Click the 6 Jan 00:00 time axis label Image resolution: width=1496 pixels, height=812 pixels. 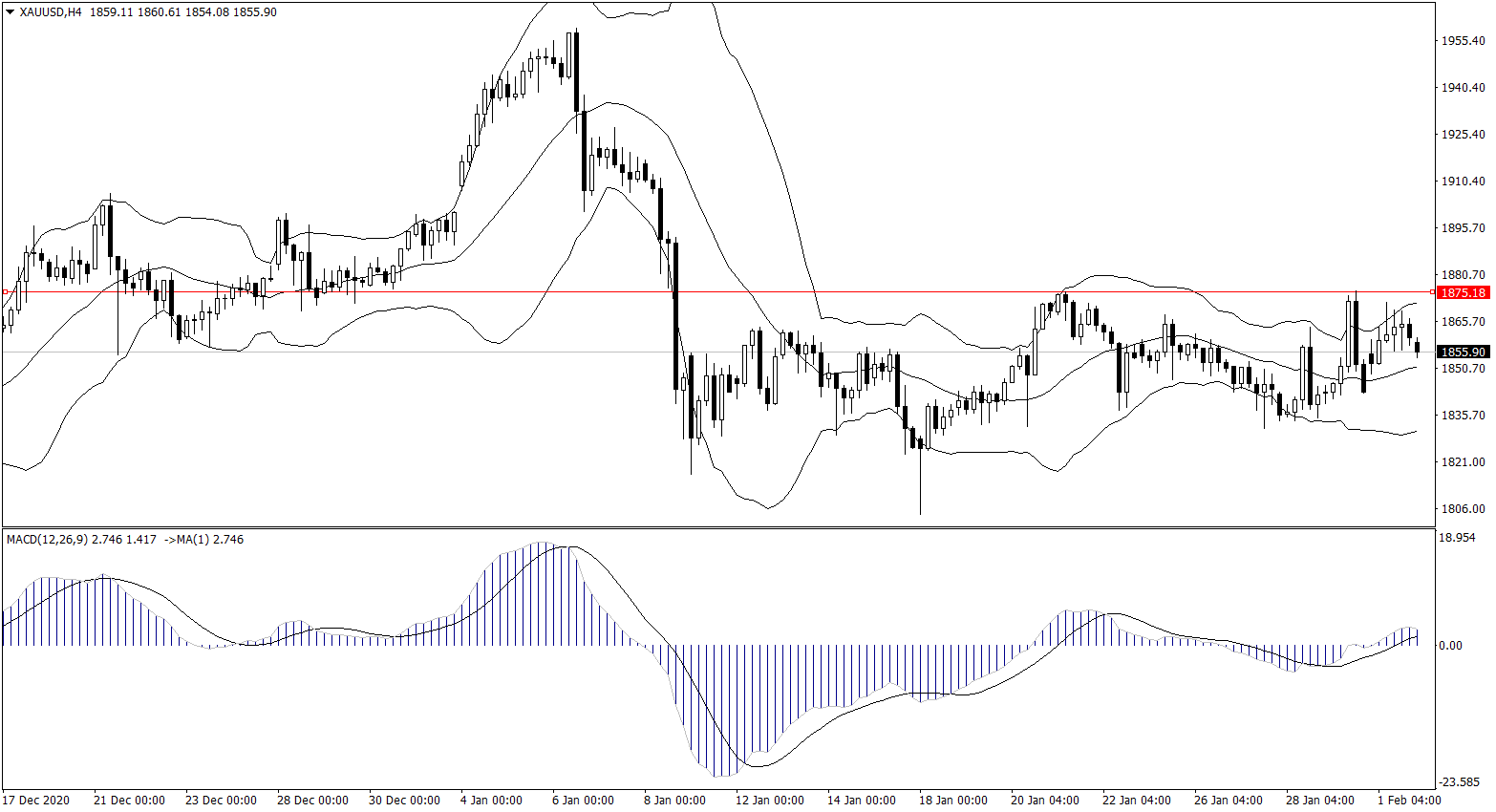point(583,801)
